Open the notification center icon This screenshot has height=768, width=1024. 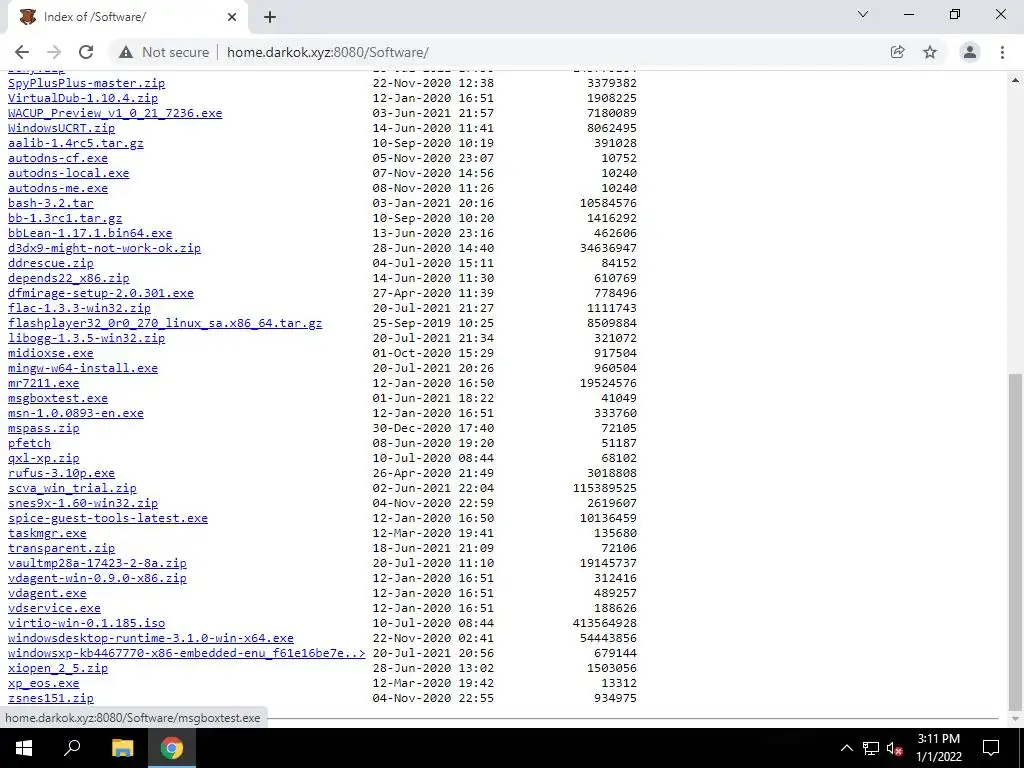coord(991,748)
